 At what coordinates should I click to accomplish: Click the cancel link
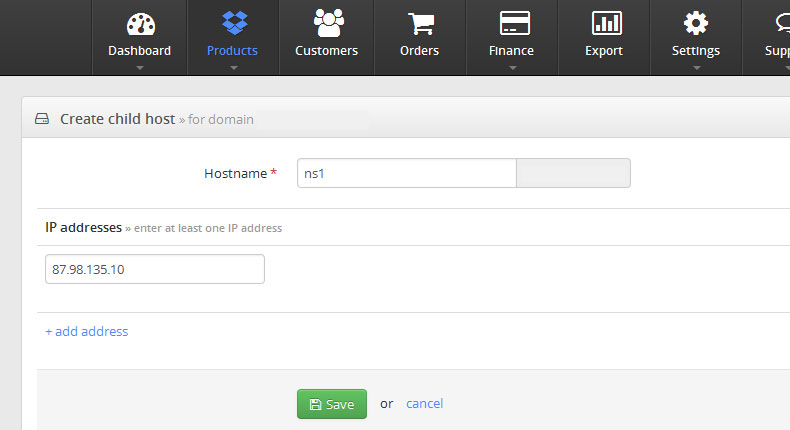point(424,404)
